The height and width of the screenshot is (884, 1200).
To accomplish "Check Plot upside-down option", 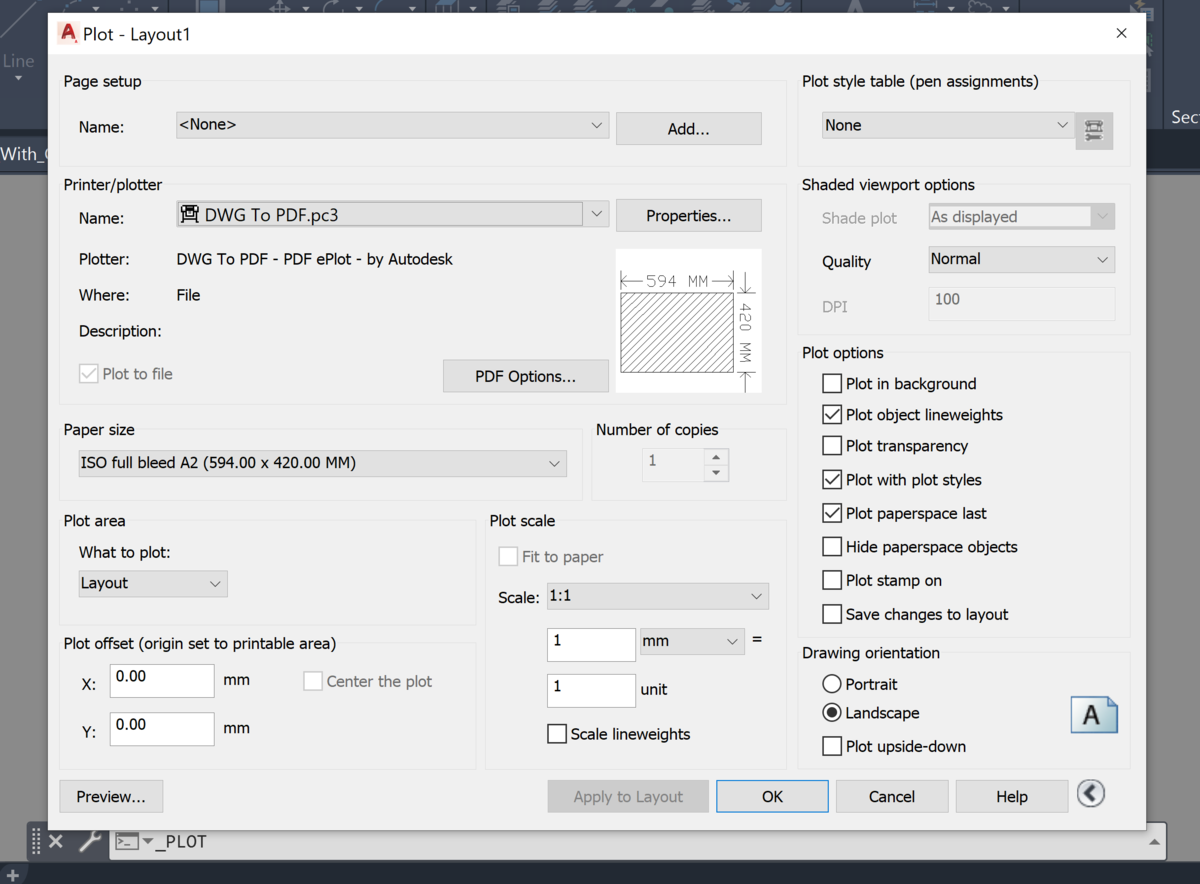I will click(x=832, y=746).
